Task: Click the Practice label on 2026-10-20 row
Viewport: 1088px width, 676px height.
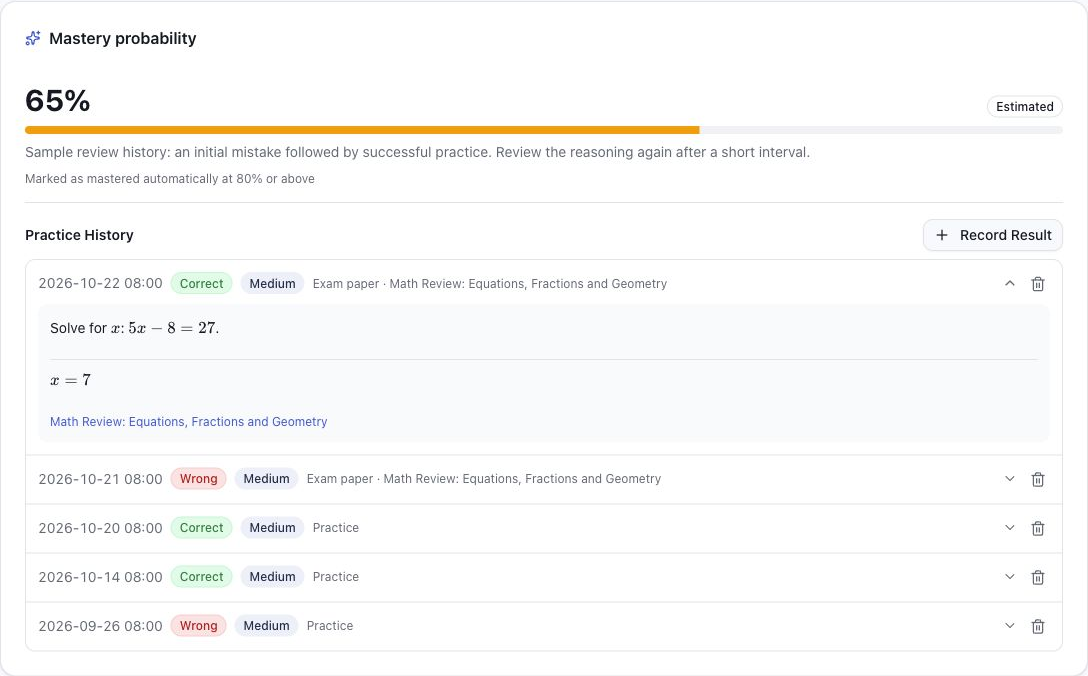Action: pyautogui.click(x=336, y=527)
